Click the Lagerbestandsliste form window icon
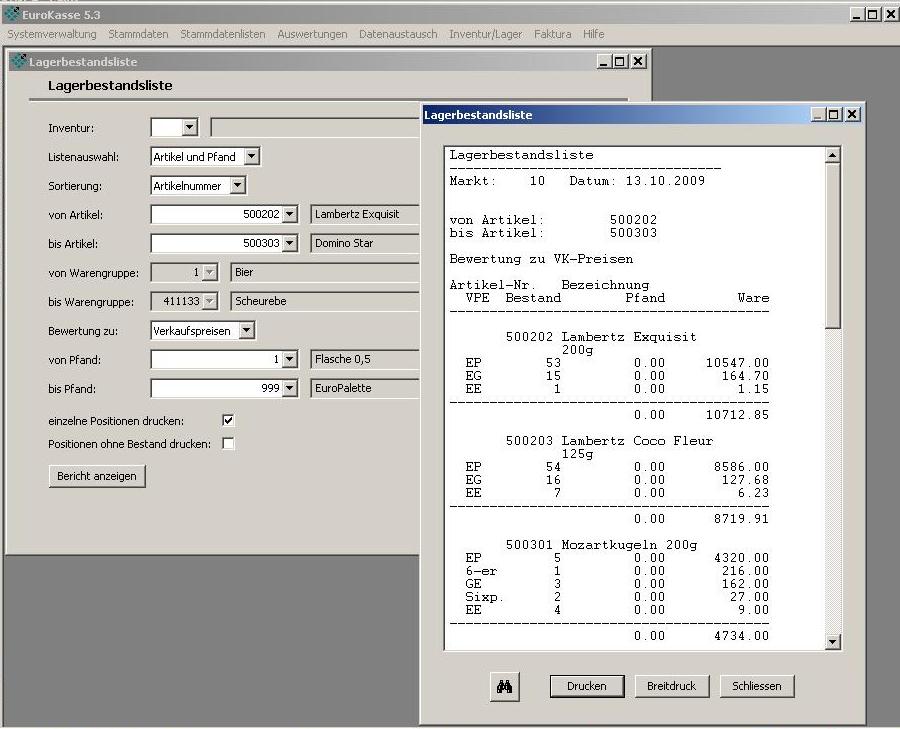900x729 pixels. click(18, 62)
